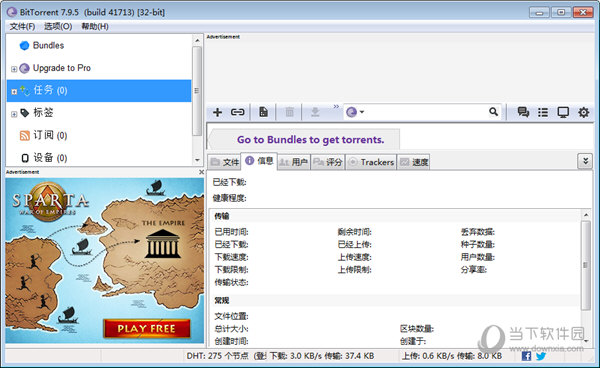The height and width of the screenshot is (368, 600).
Task: Expand the Upgrade to Pro node
Action: pos(14,69)
